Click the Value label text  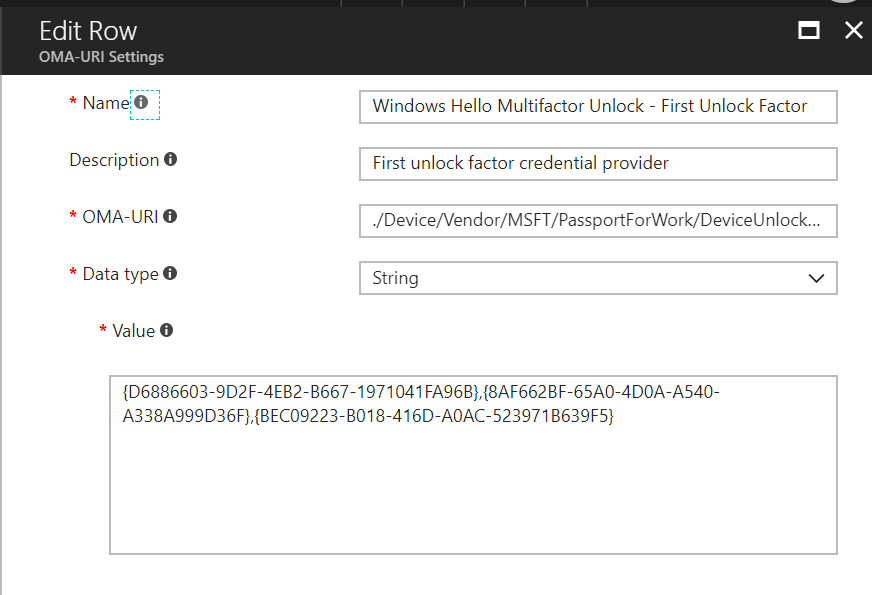click(133, 330)
